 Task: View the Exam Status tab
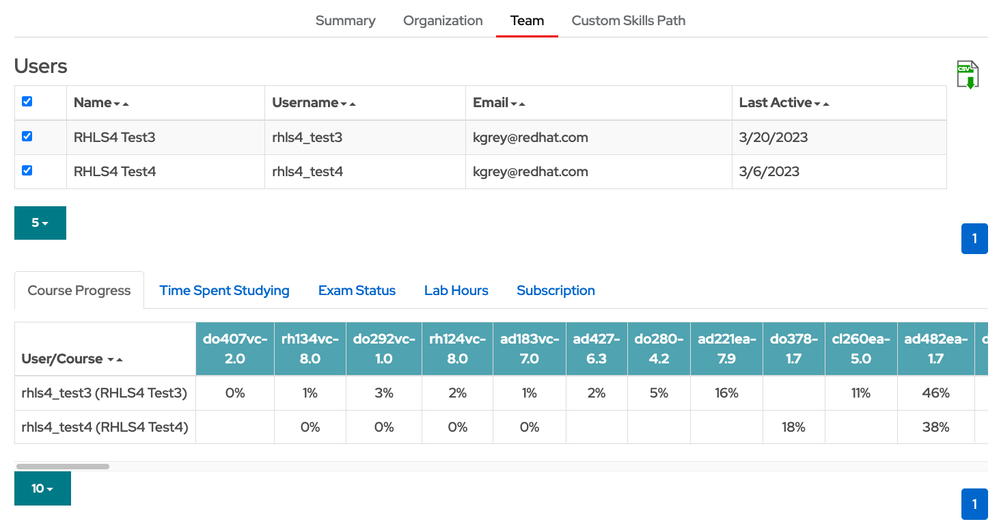(357, 291)
